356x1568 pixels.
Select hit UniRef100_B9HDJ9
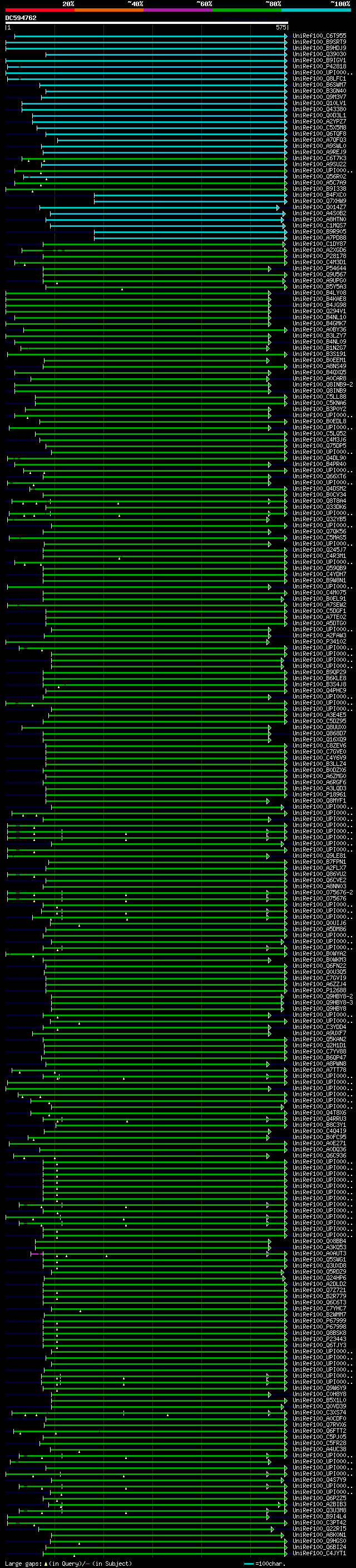pos(319,48)
